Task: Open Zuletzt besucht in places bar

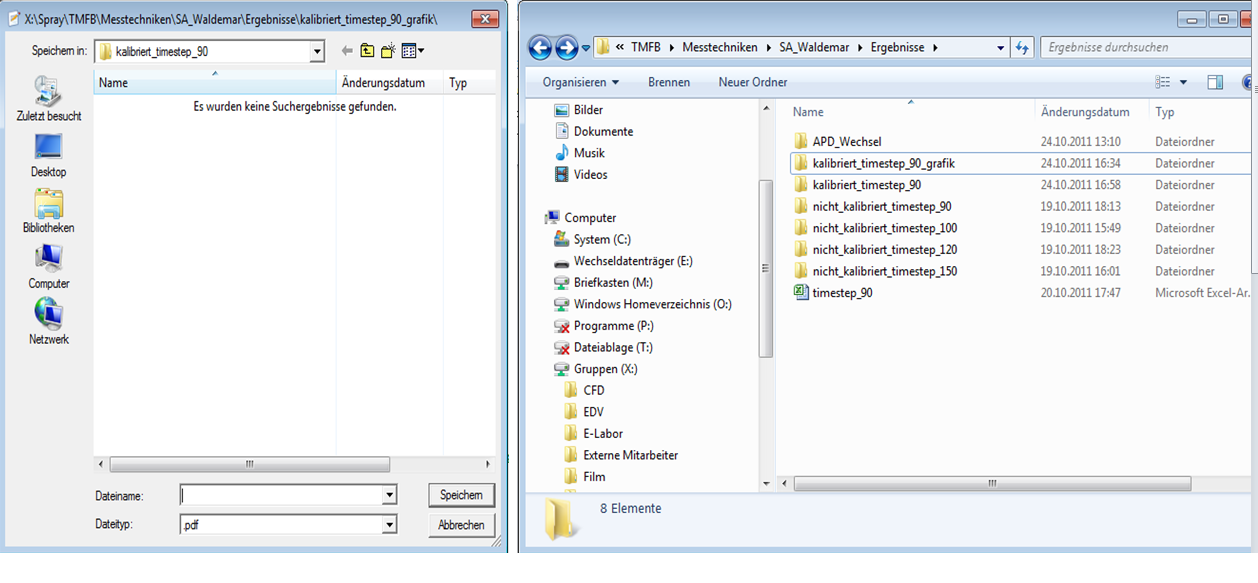Action: (48, 99)
